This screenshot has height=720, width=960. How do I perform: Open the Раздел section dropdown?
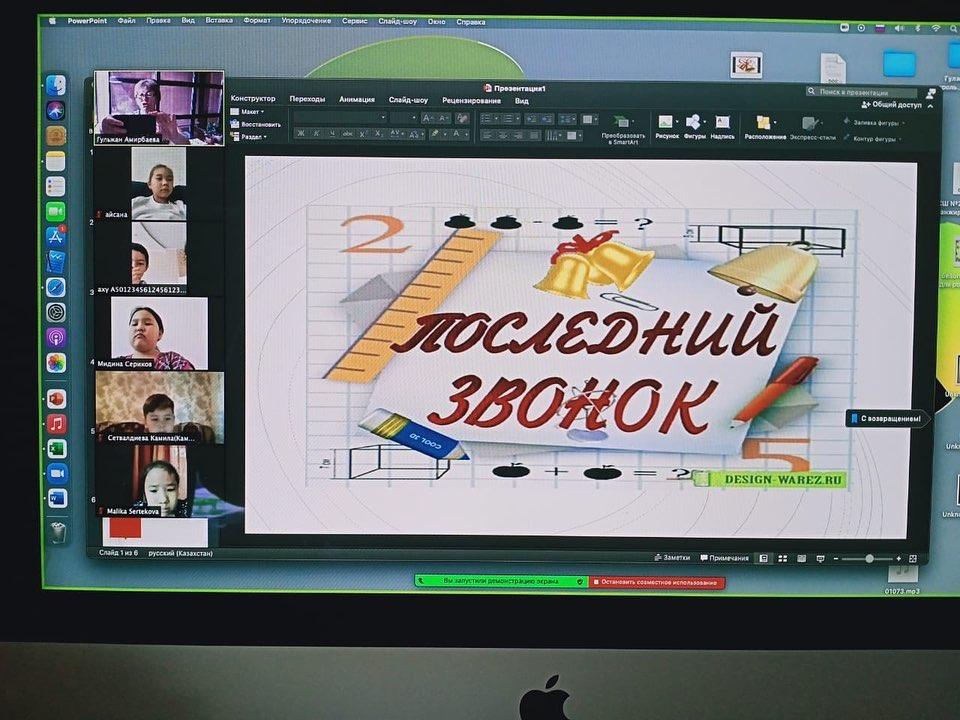pos(249,137)
